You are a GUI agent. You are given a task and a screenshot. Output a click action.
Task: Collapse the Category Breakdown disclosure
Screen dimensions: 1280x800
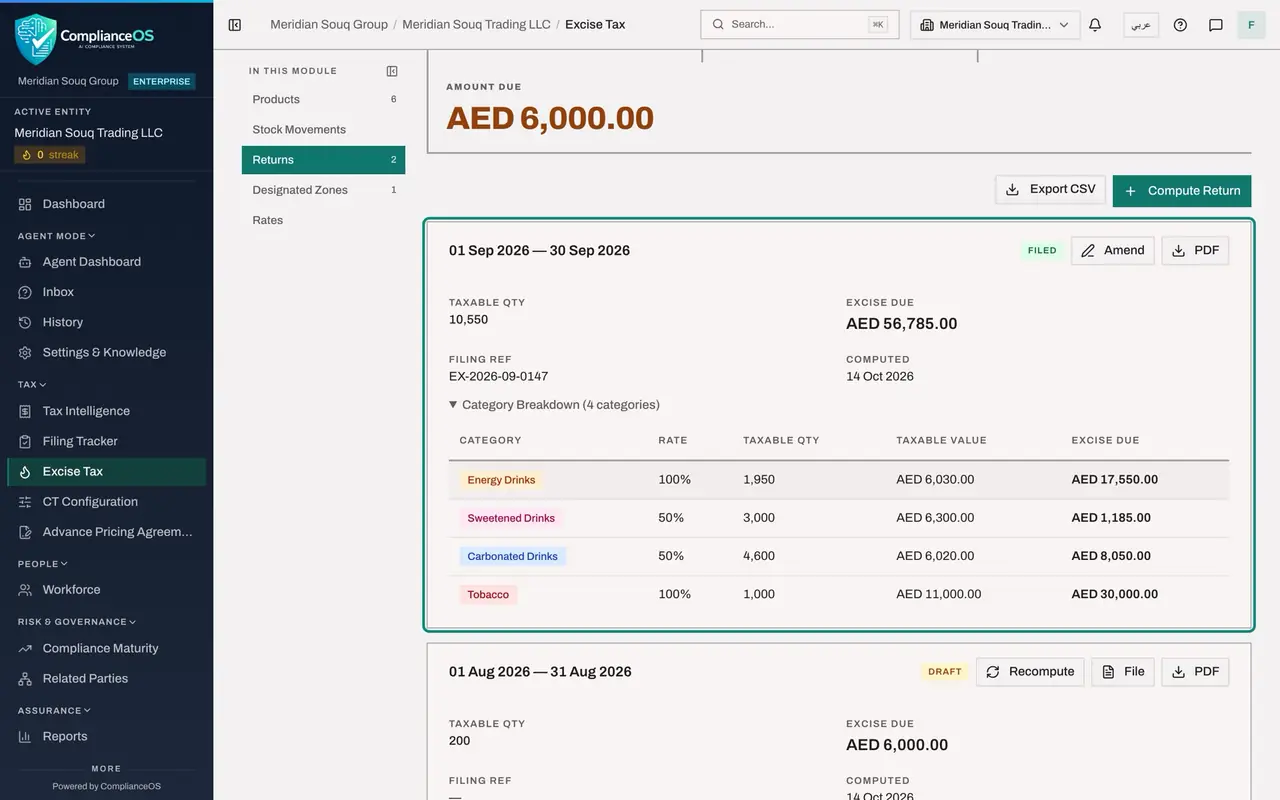[x=554, y=405]
